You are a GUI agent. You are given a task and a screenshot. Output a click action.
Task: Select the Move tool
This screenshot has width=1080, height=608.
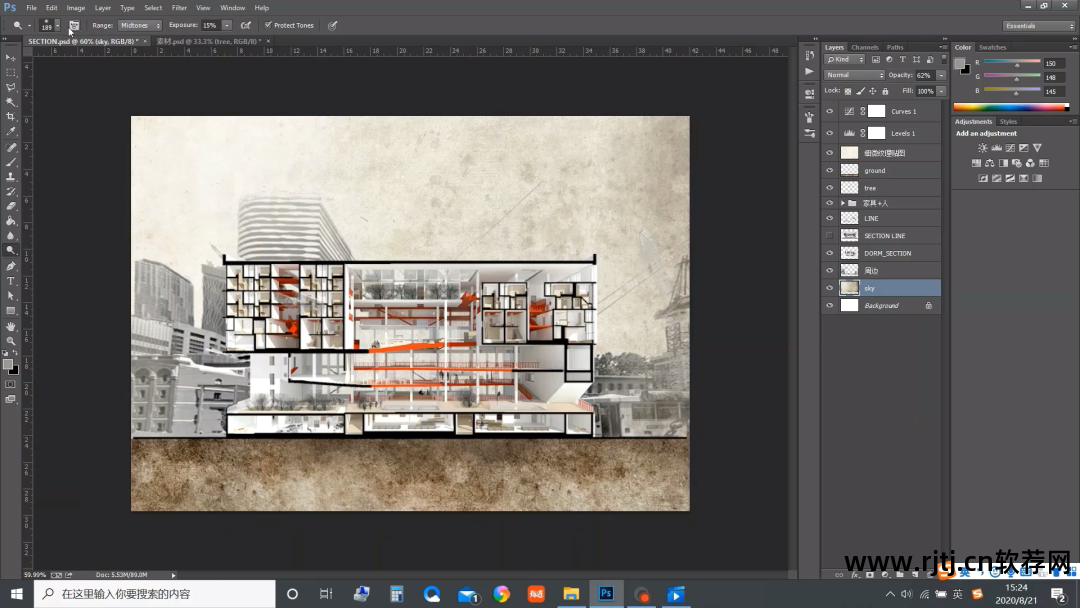[10, 57]
